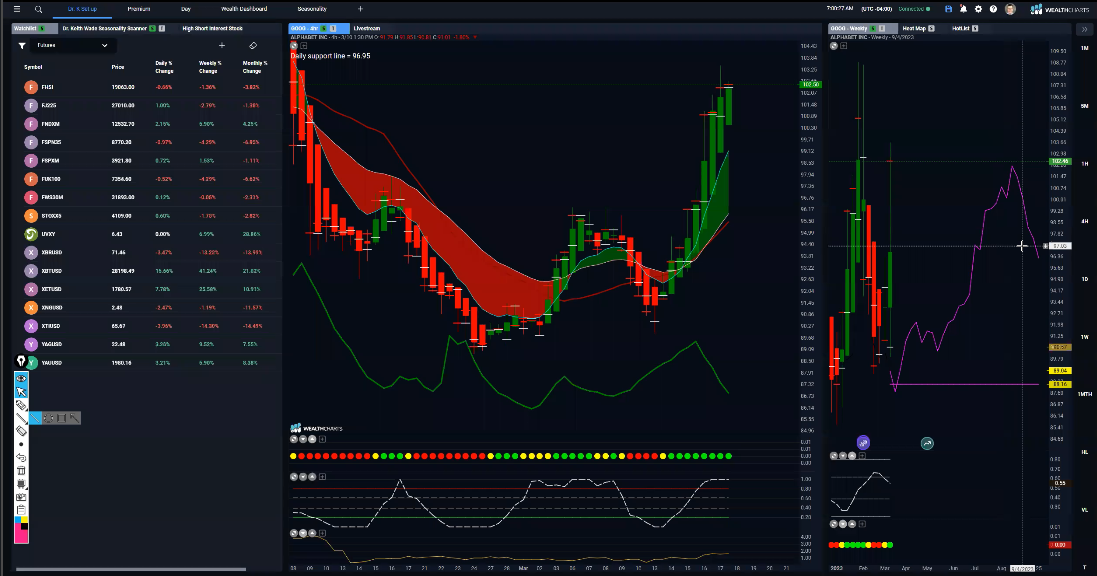The width and height of the screenshot is (1097, 576).
Task: Click the watchlist filter funnel icon
Action: point(22,45)
